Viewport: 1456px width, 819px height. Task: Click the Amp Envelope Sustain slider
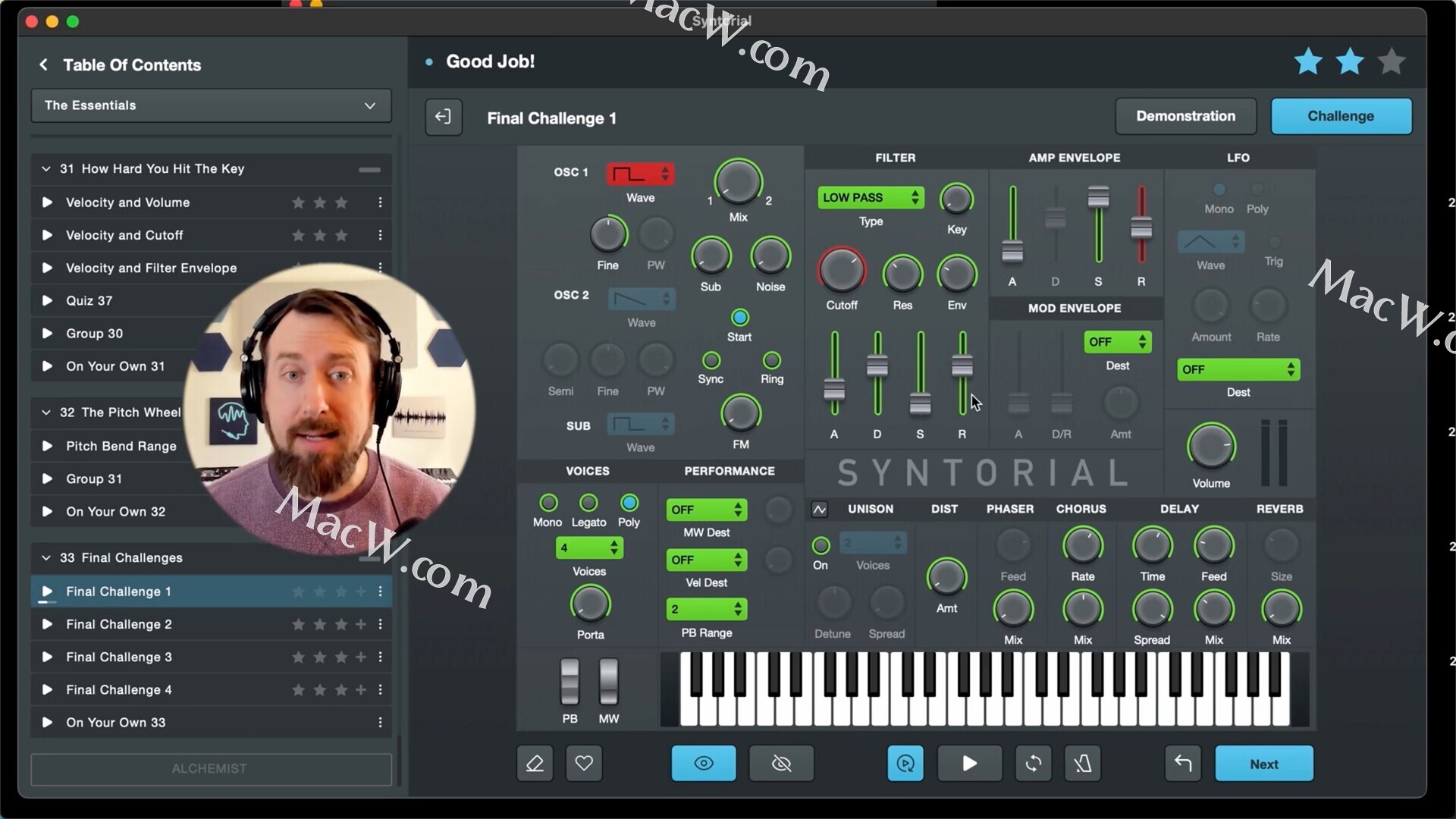click(1098, 226)
